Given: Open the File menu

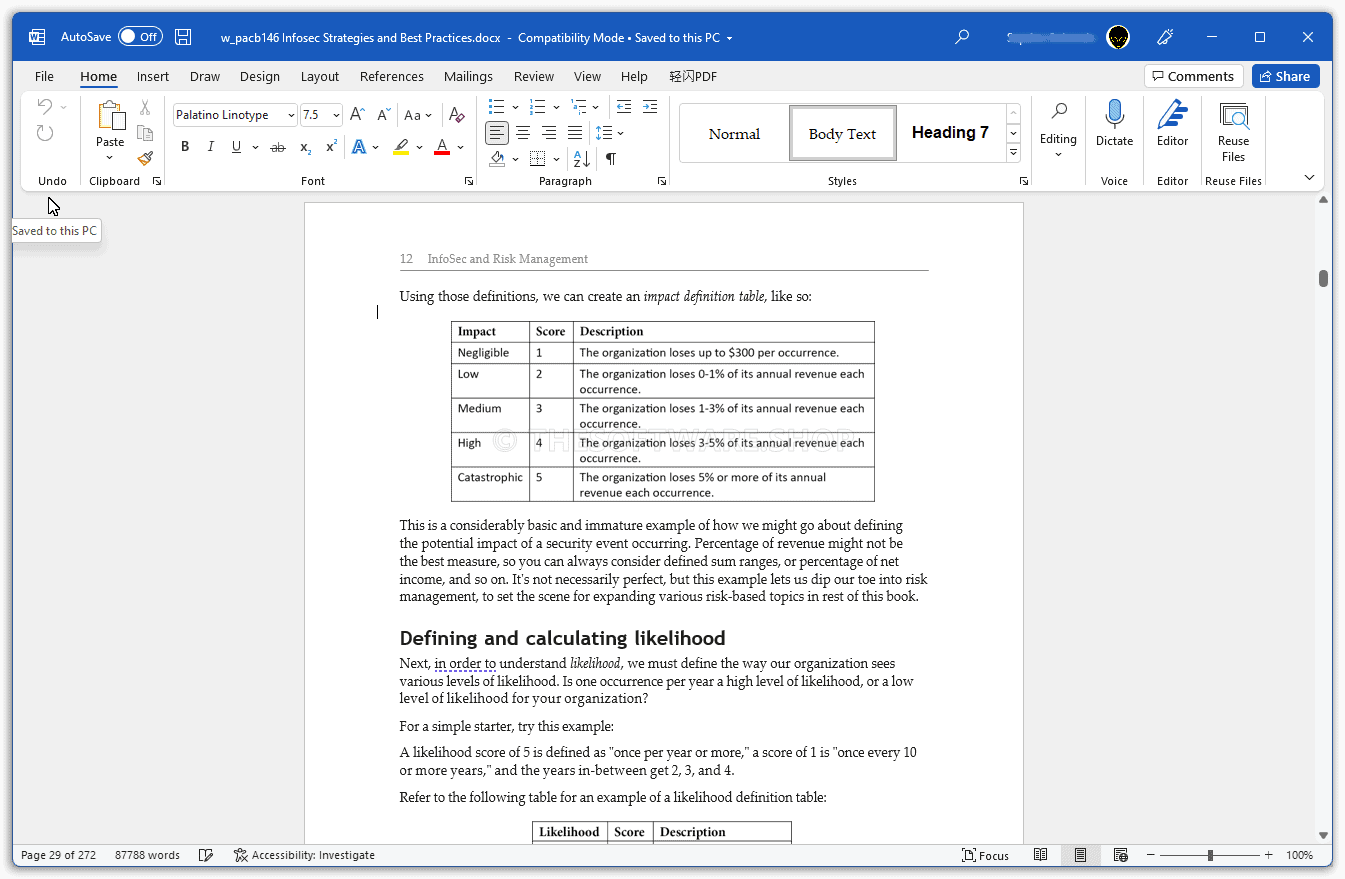Looking at the screenshot, I should 44,76.
